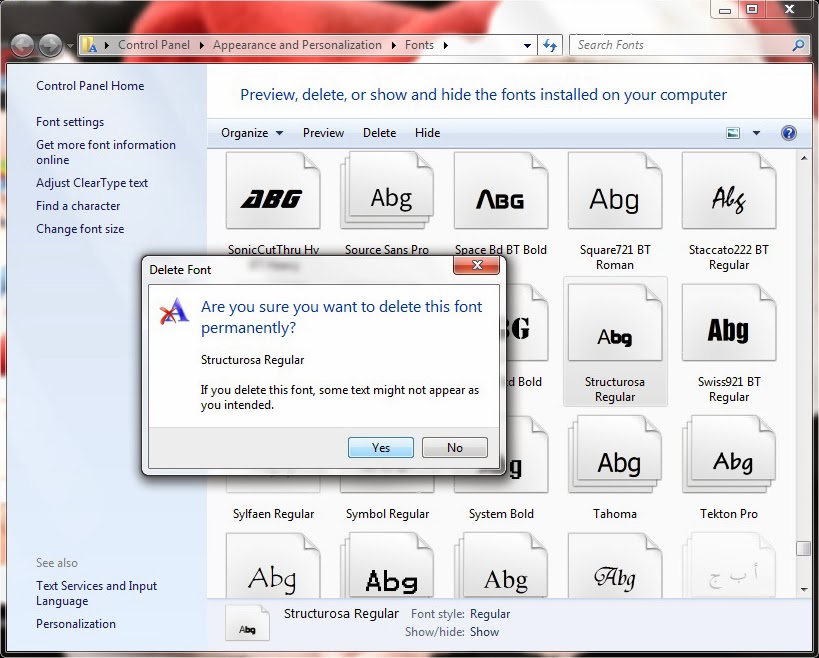The image size is (819, 658).
Task: Select the SonicCutThru Hv font icon
Action: [x=273, y=191]
